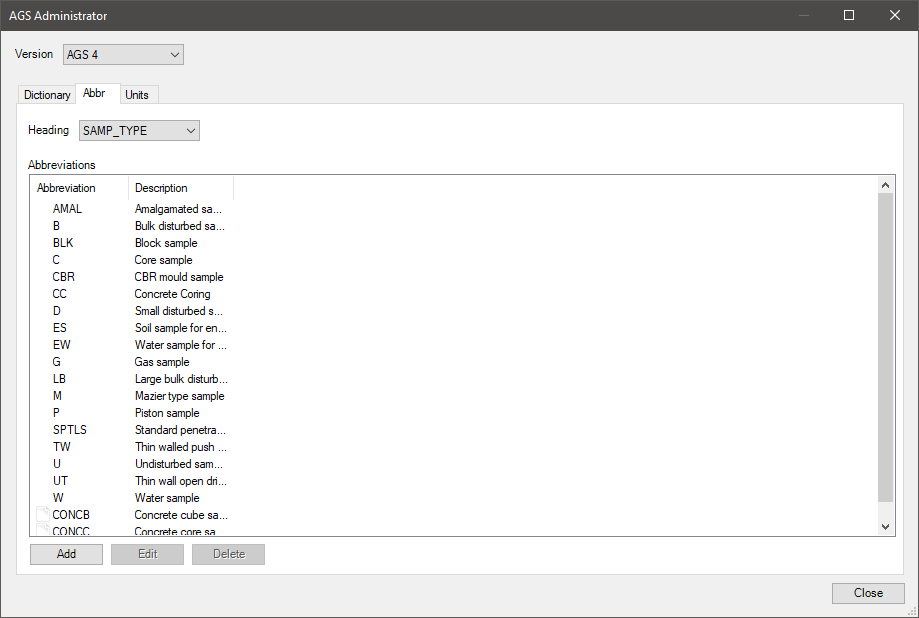Click the Description column header
This screenshot has width=919, height=618.
160,187
